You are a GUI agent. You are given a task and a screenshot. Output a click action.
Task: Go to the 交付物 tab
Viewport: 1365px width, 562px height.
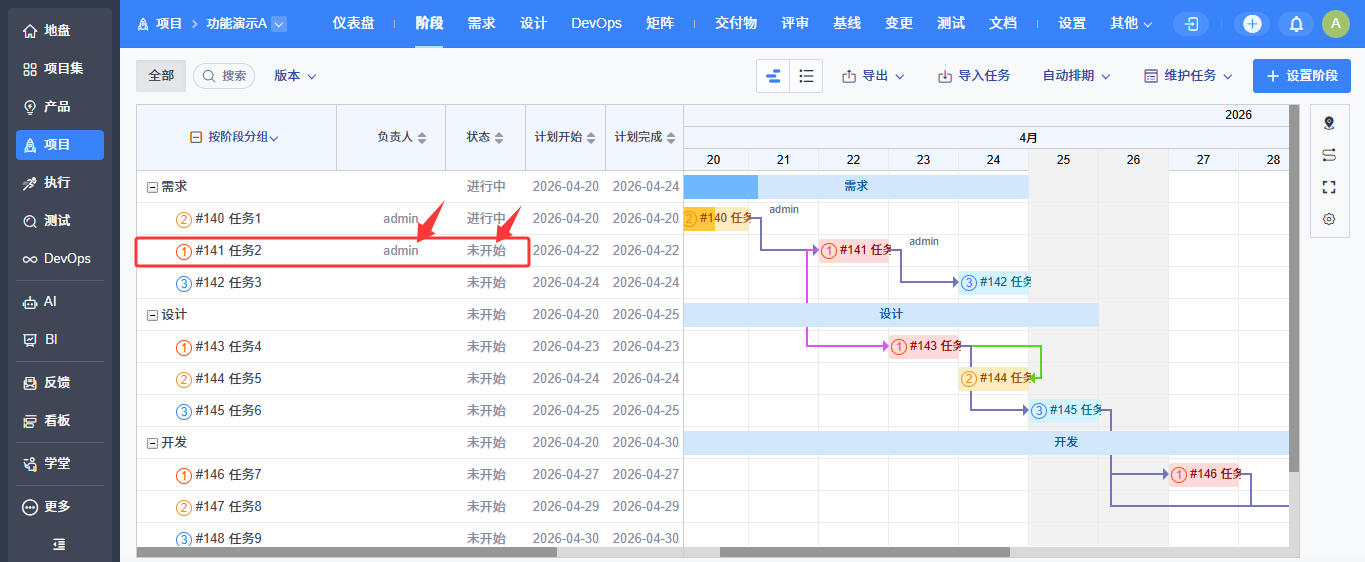(736, 23)
